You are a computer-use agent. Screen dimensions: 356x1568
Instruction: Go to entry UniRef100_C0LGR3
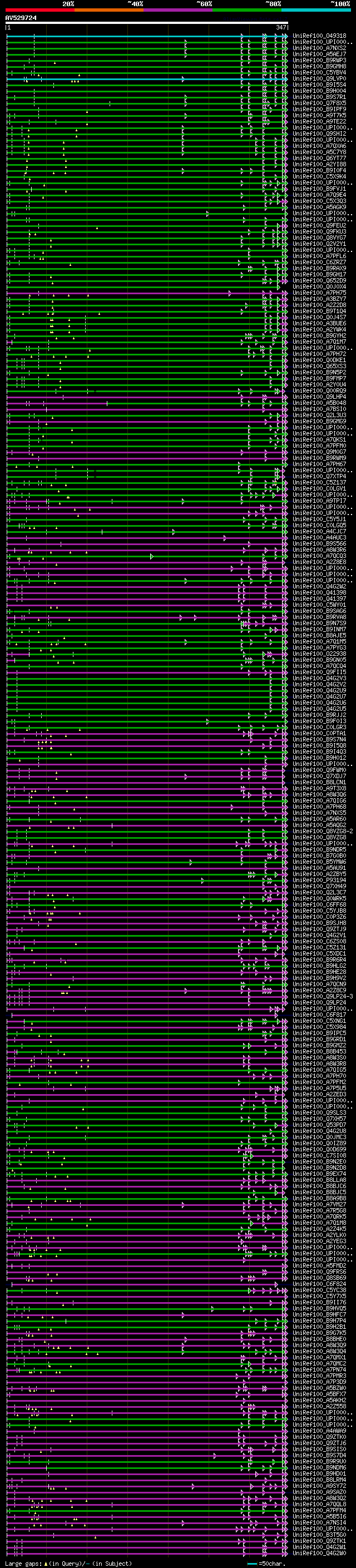point(319,728)
